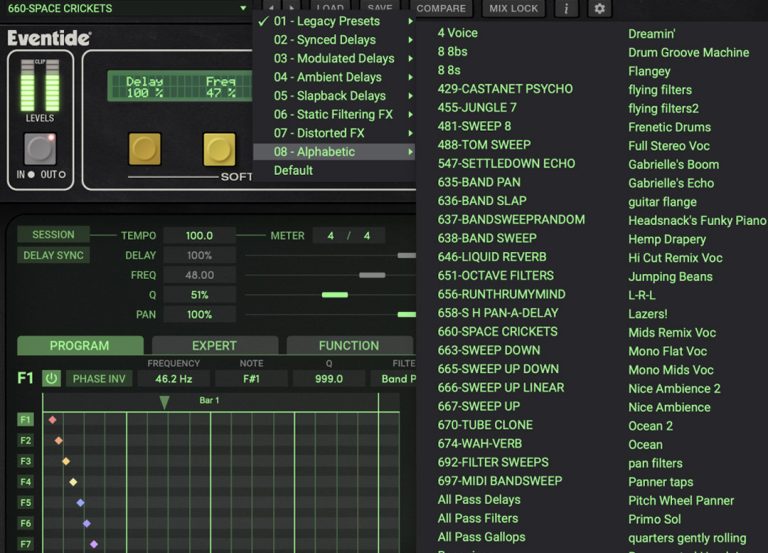Toggle the SESSION tempo button
The image size is (768, 553).
53,235
